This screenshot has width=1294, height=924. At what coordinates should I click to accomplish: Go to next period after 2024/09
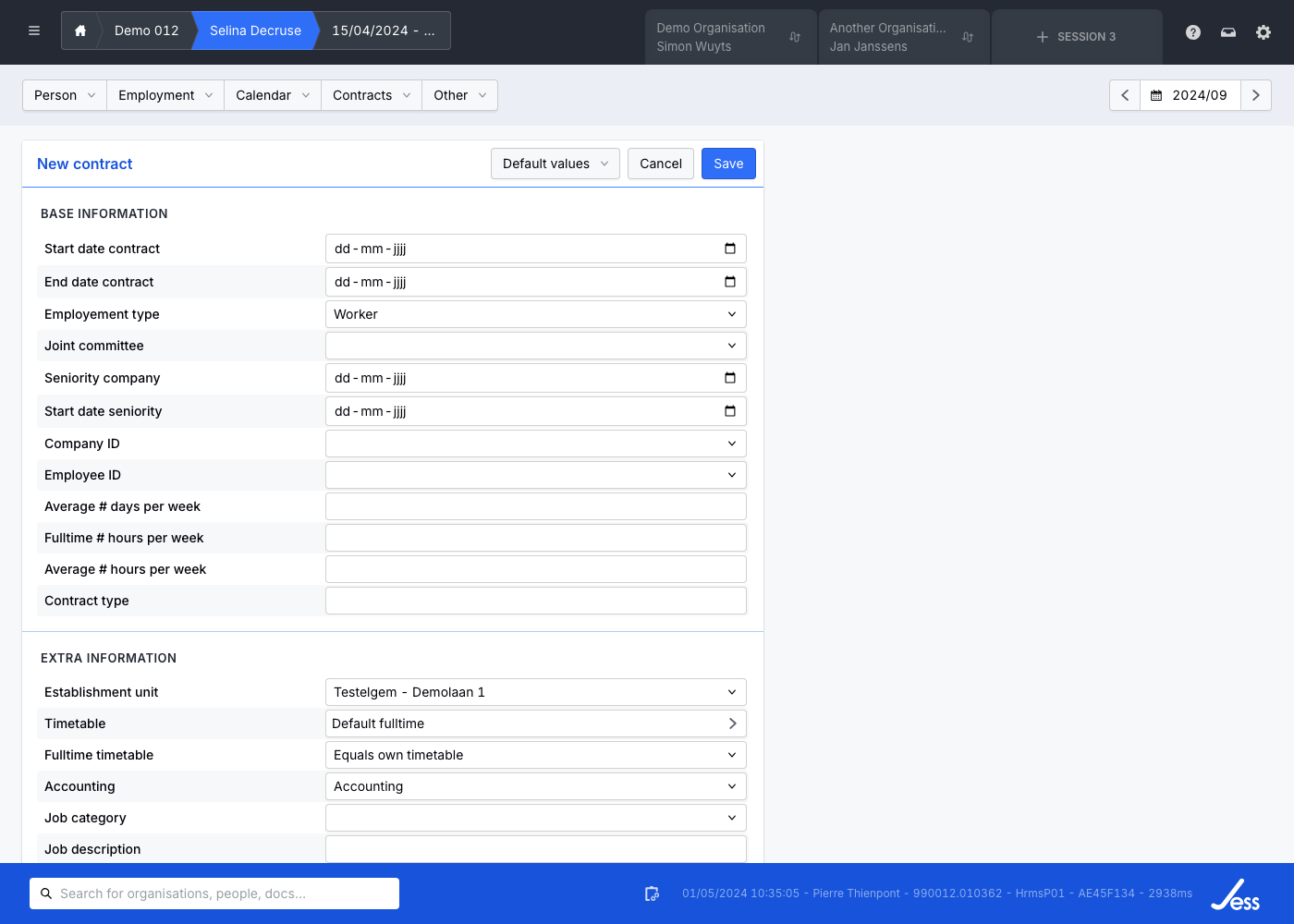(x=1255, y=95)
